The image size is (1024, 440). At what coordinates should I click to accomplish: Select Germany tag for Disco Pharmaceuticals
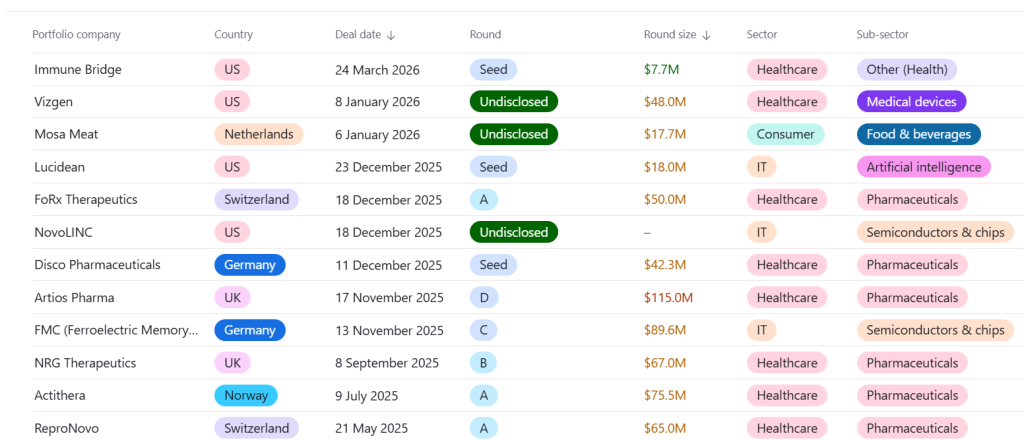click(249, 265)
